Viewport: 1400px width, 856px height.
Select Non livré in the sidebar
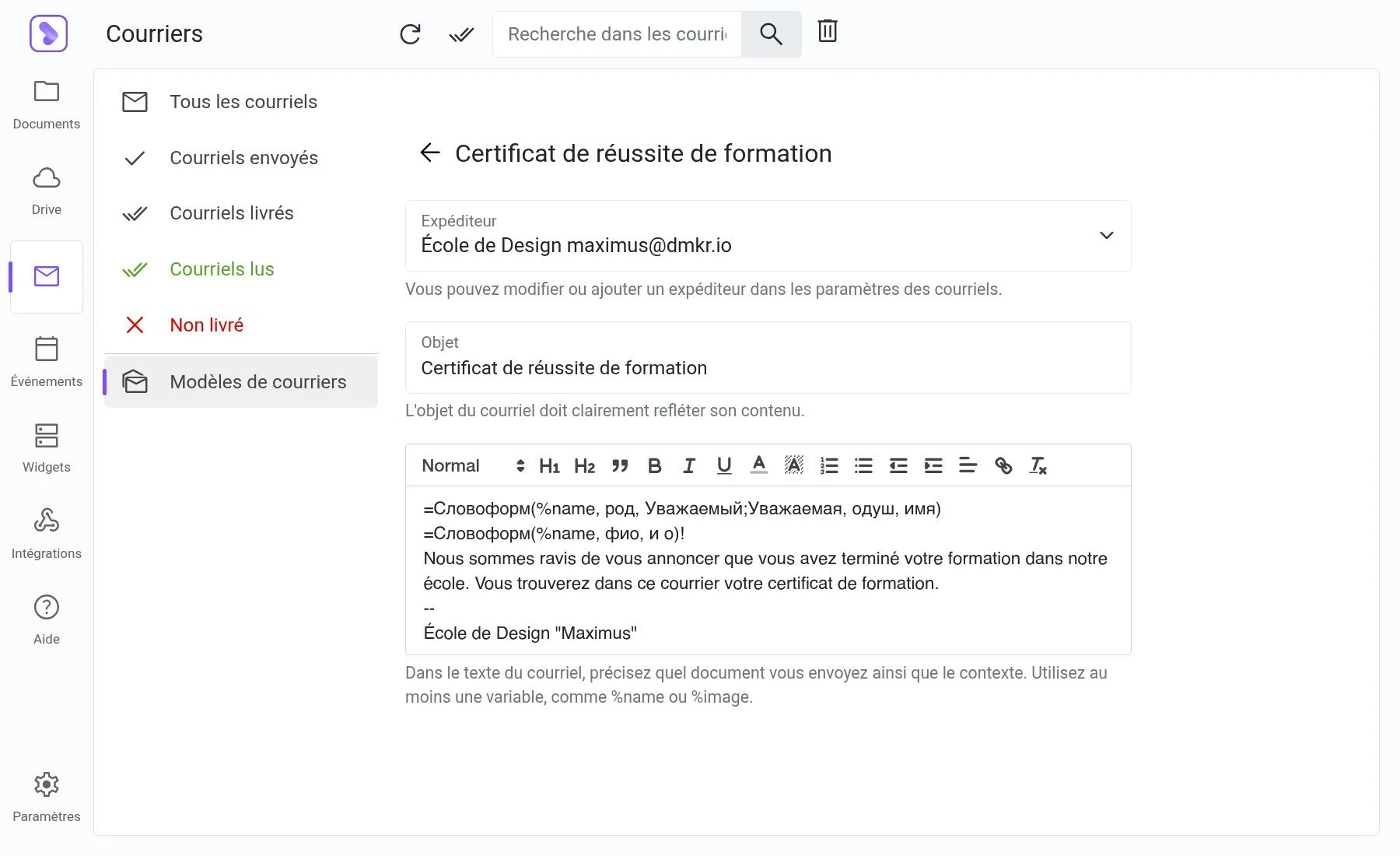coord(206,325)
